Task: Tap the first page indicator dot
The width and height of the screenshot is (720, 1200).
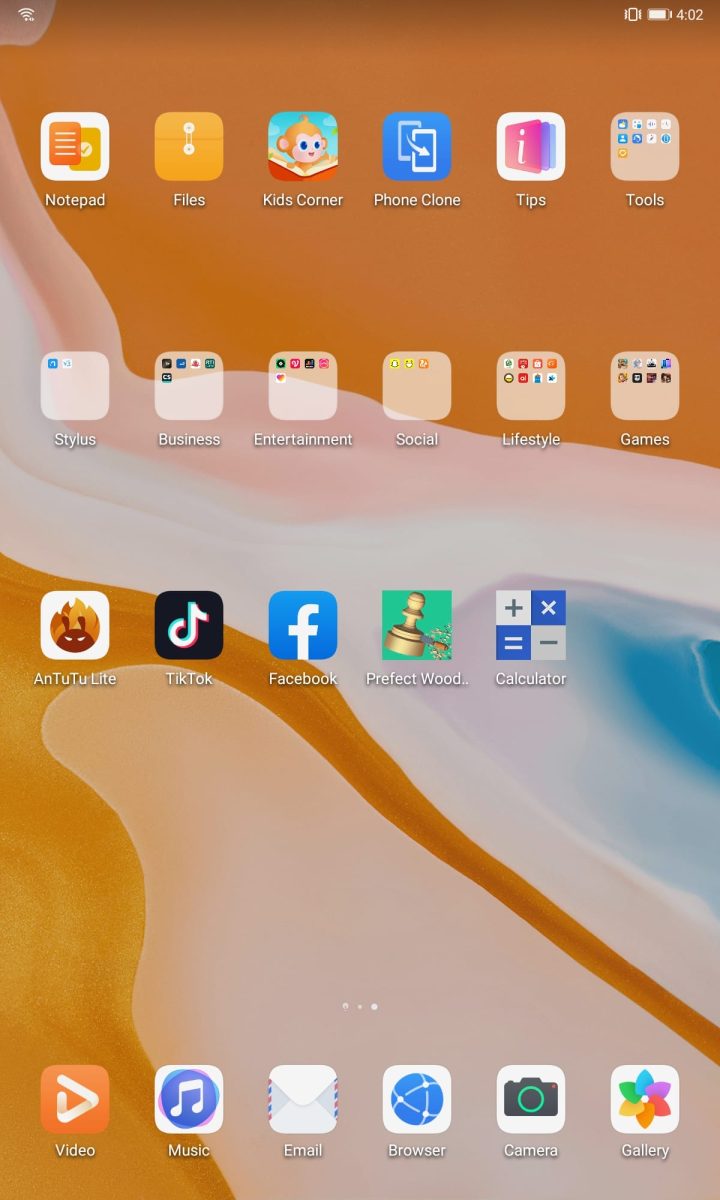Action: [345, 1007]
